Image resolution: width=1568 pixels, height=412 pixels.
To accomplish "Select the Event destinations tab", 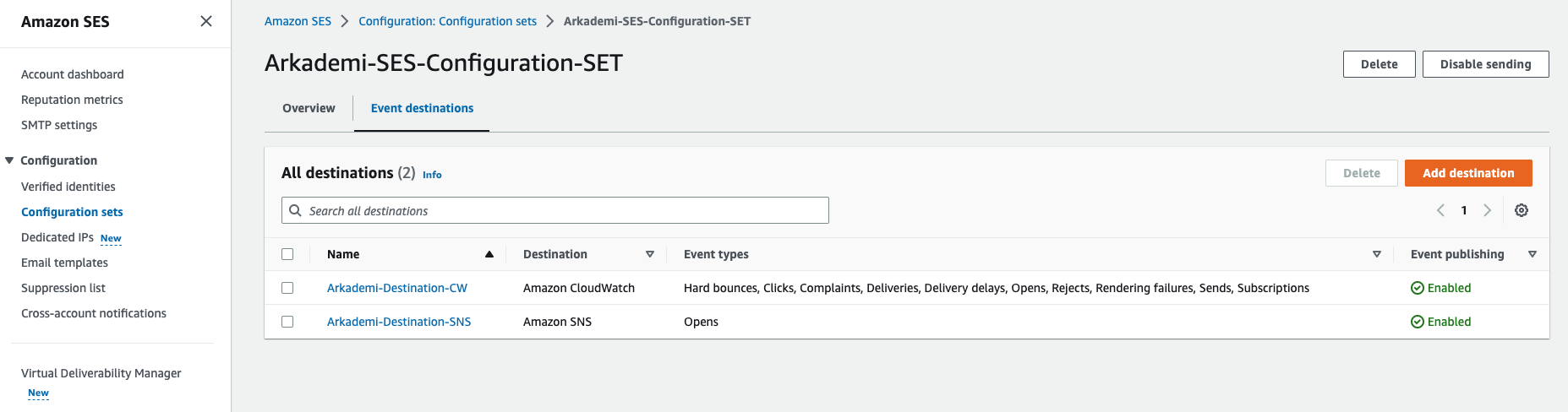I will [x=422, y=108].
